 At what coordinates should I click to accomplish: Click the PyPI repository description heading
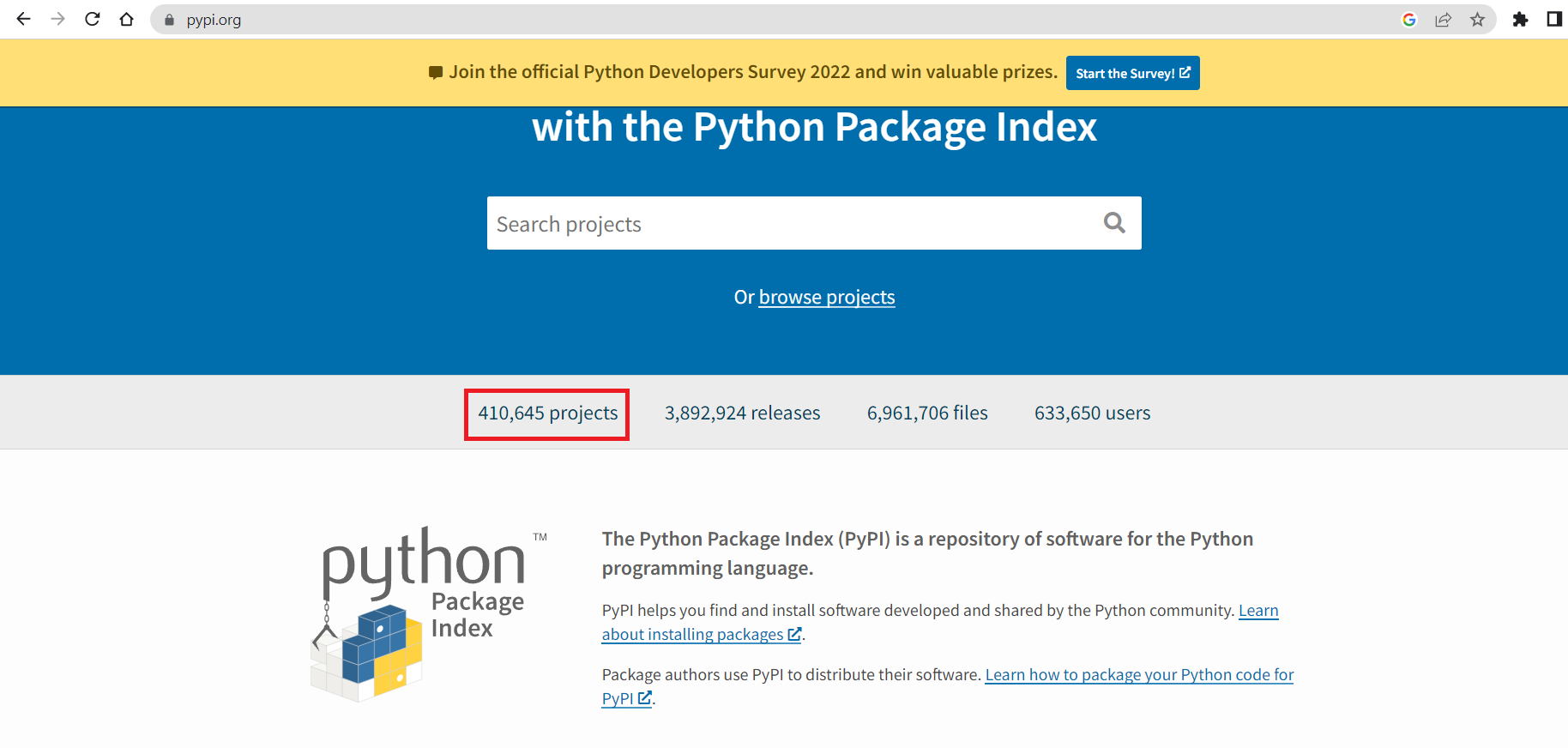927,553
